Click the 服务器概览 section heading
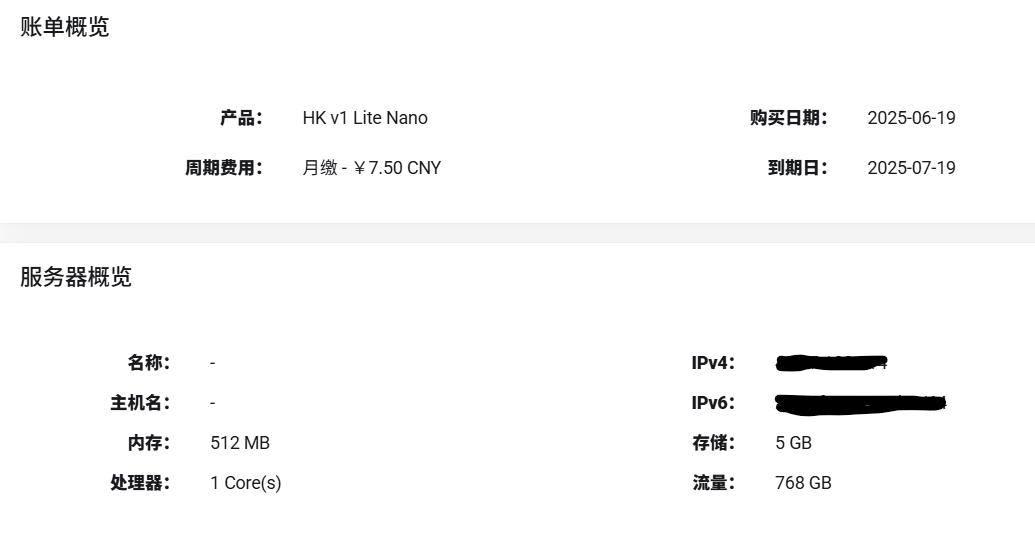Image resolution: width=1035 pixels, height=537 pixels. [x=76, y=277]
